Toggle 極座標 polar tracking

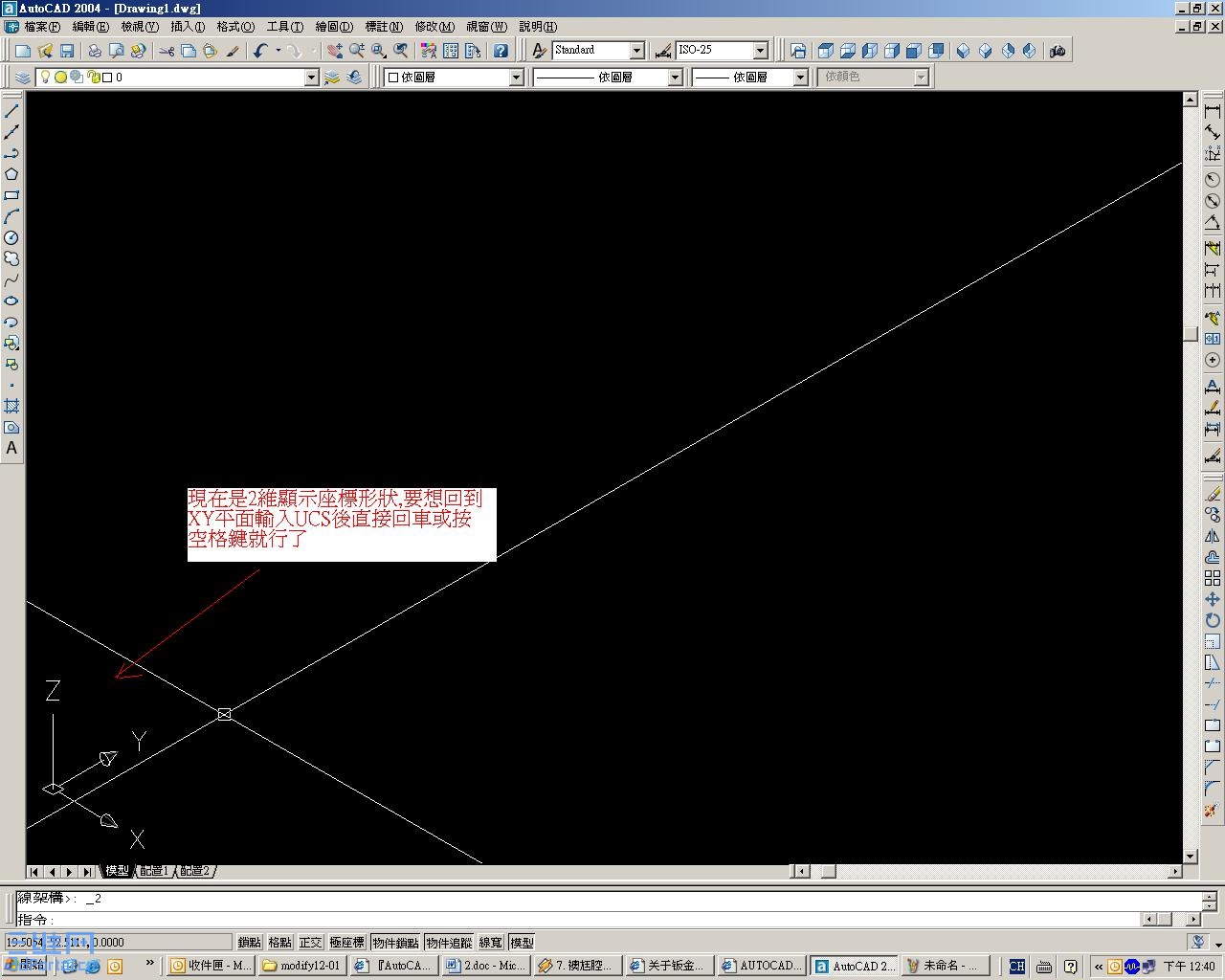346,943
